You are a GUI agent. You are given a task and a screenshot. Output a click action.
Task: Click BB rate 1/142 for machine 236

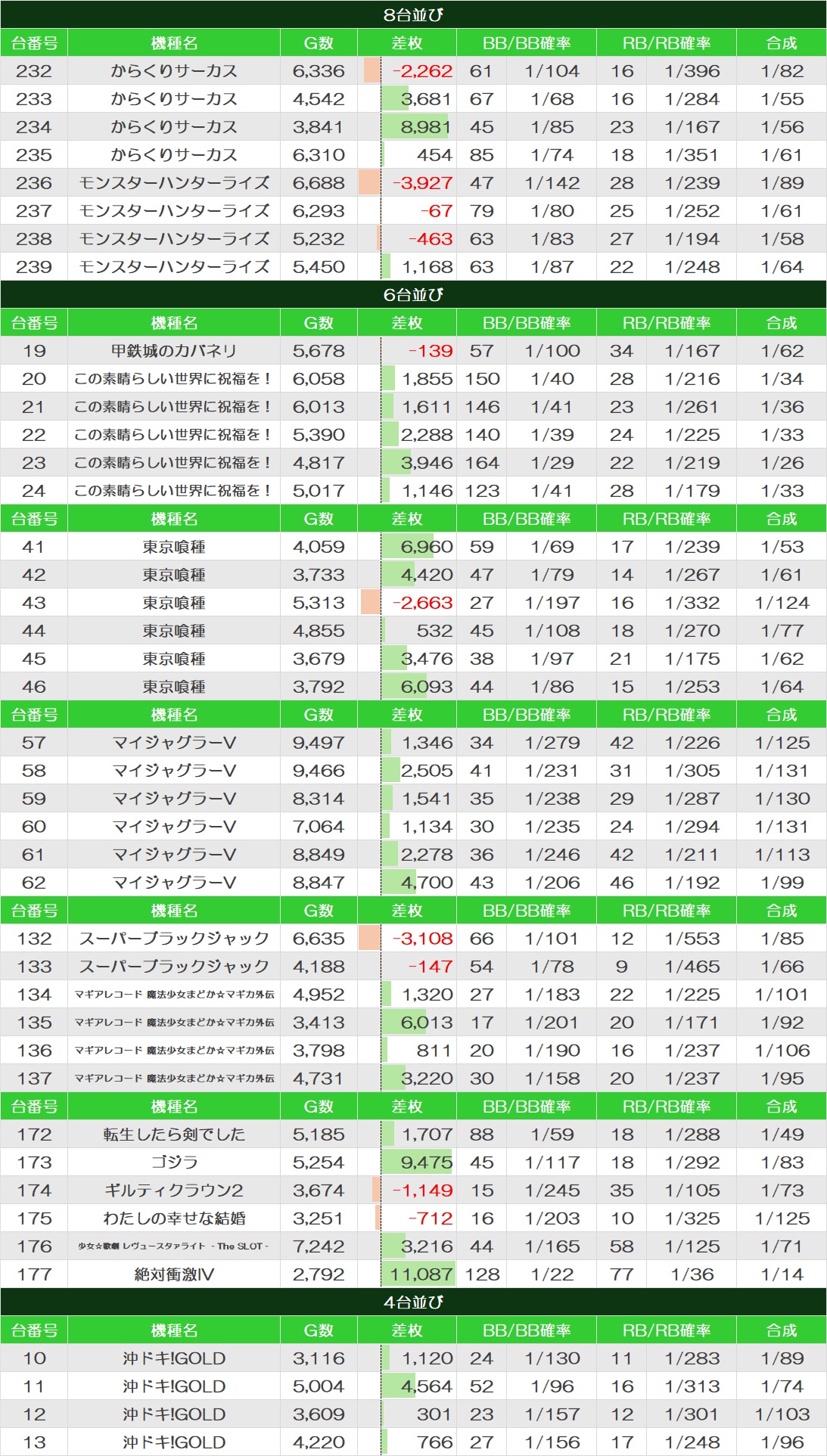click(552, 183)
